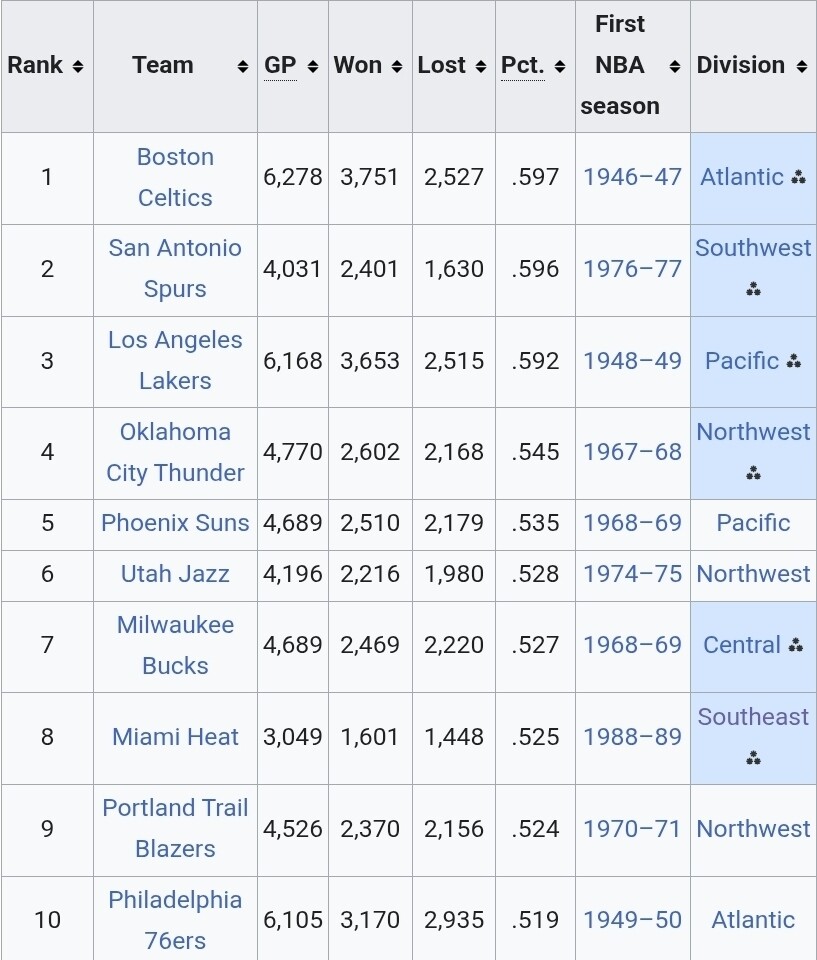Click the Won column sort icon
817x960 pixels.
(397, 66)
